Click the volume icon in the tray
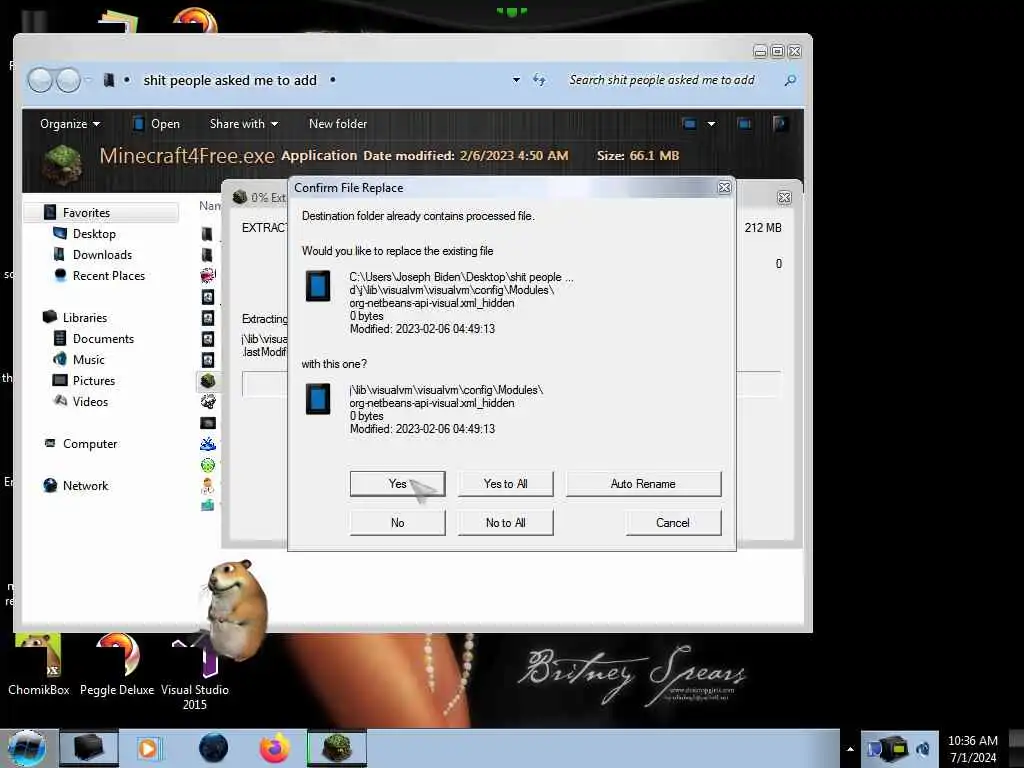 coord(923,748)
